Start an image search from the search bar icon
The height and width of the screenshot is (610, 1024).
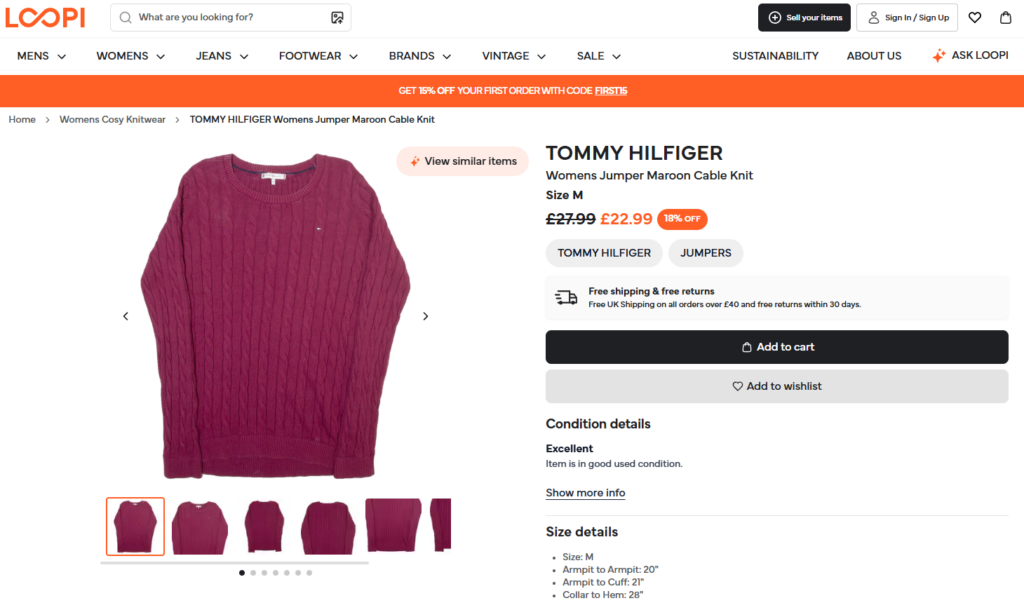[338, 17]
